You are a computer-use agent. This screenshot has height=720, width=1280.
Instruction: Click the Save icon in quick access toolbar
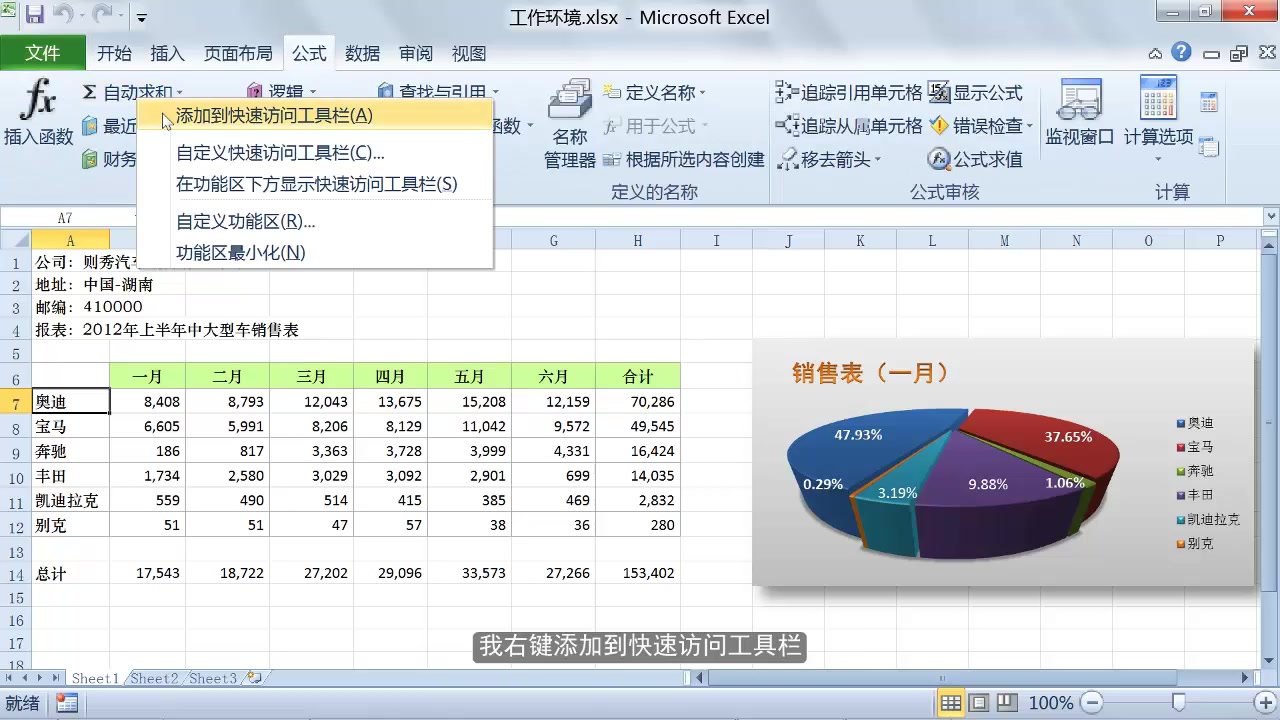[x=34, y=16]
